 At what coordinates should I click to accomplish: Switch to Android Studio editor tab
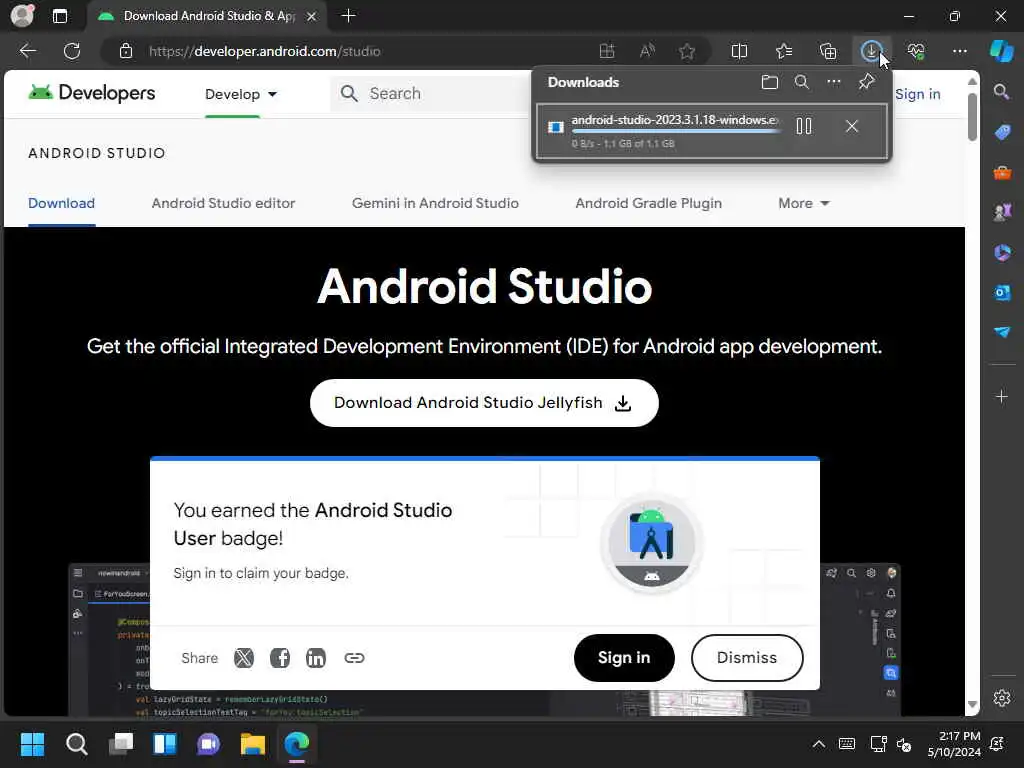coord(223,203)
